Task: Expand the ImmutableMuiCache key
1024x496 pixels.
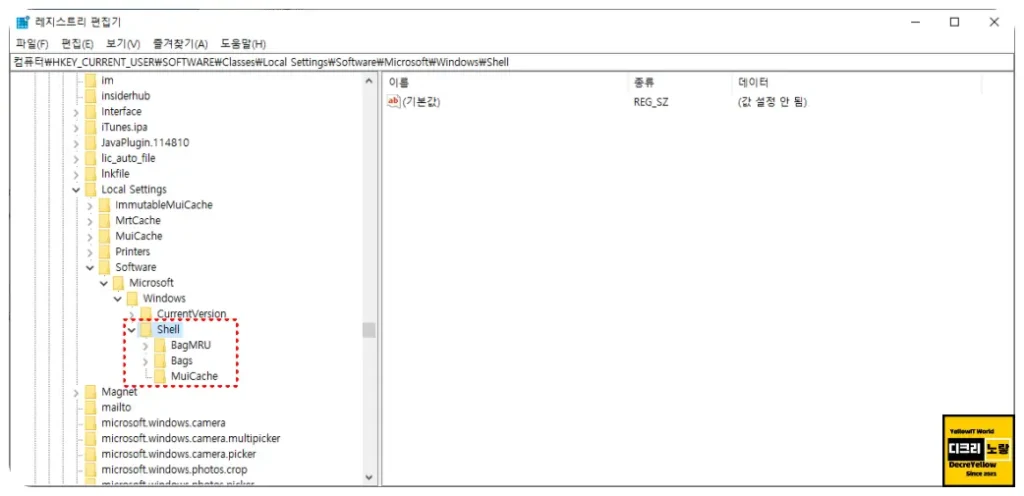Action: coord(90,206)
